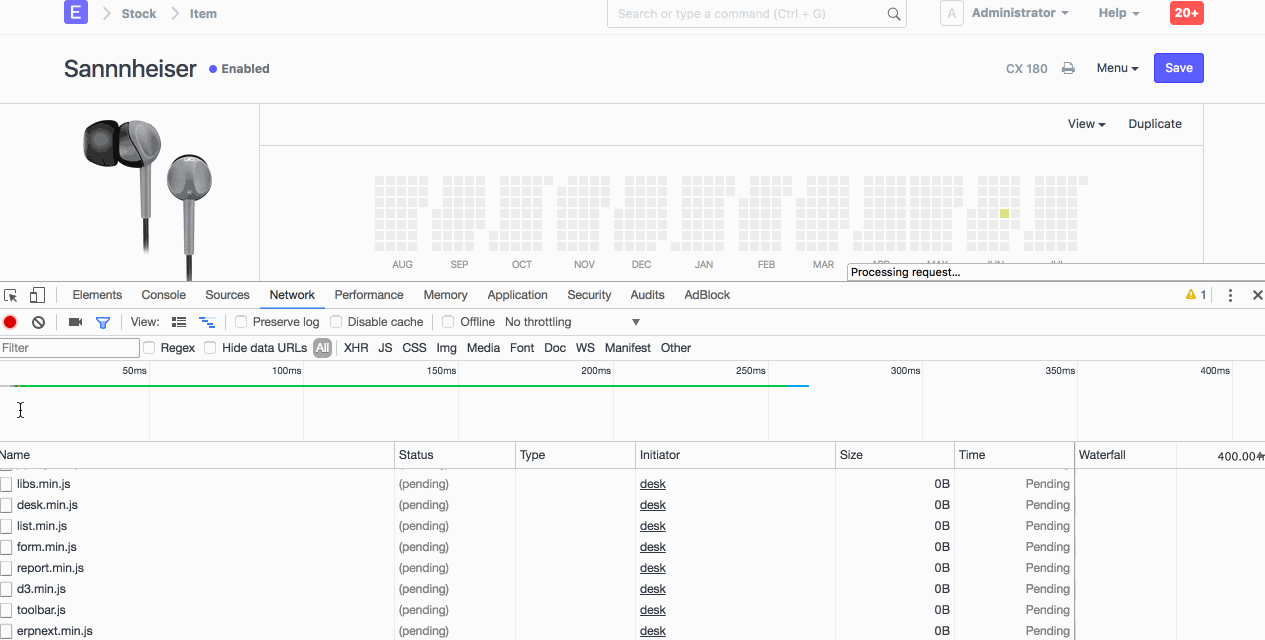Click the Duplicate button
1265x640 pixels.
point(1155,124)
